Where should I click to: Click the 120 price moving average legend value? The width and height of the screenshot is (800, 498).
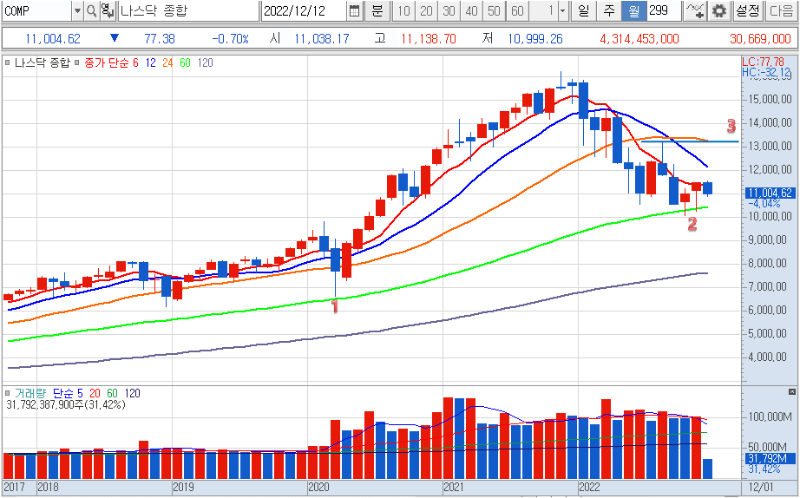coord(205,63)
